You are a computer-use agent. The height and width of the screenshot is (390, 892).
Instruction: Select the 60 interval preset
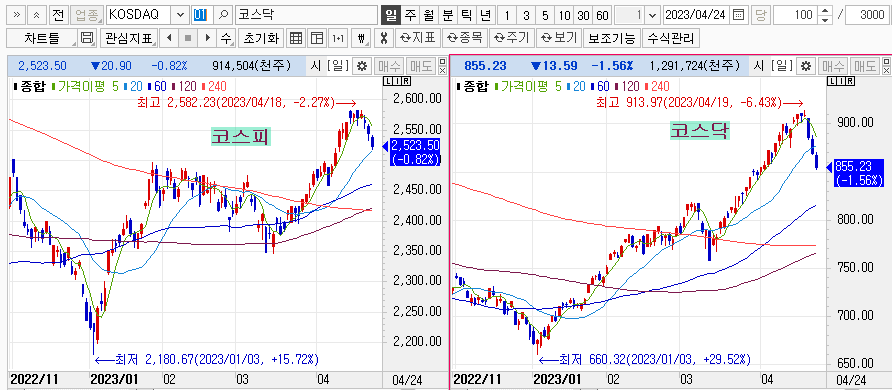602,15
